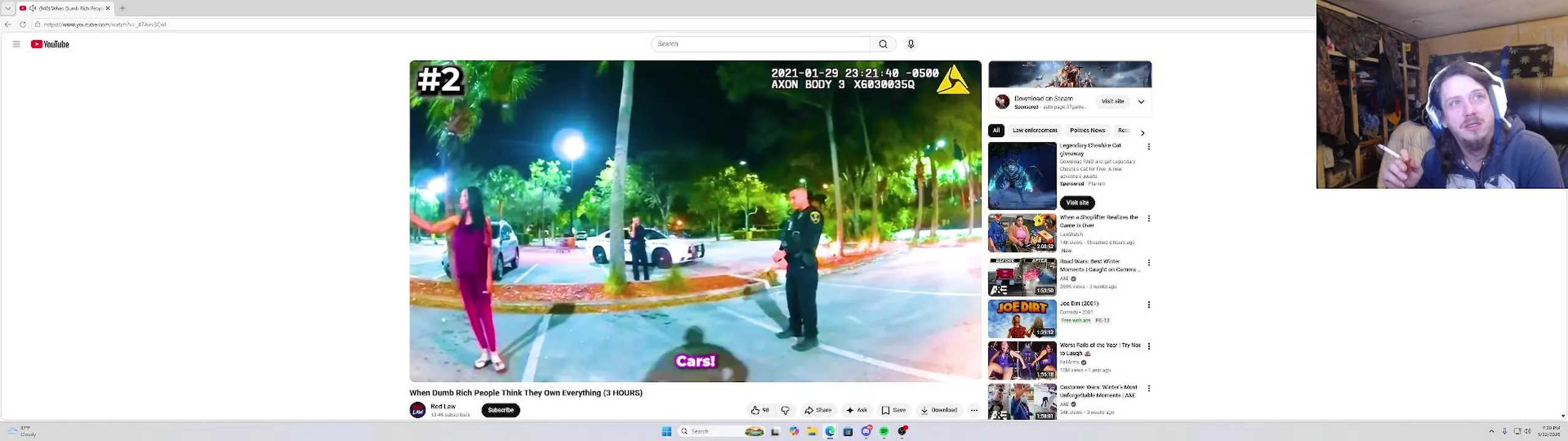Open Worst Fails of the Year title

(x=1100, y=349)
